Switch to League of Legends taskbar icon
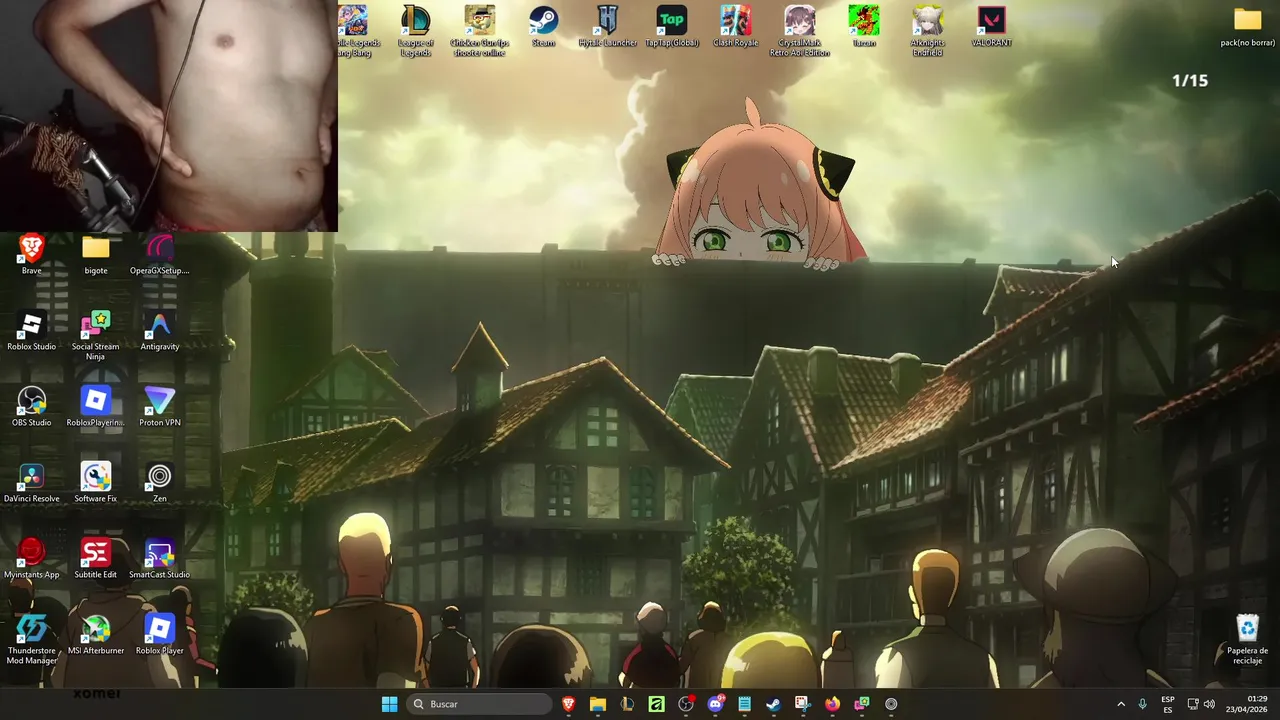Image resolution: width=1280 pixels, height=720 pixels. [x=627, y=704]
